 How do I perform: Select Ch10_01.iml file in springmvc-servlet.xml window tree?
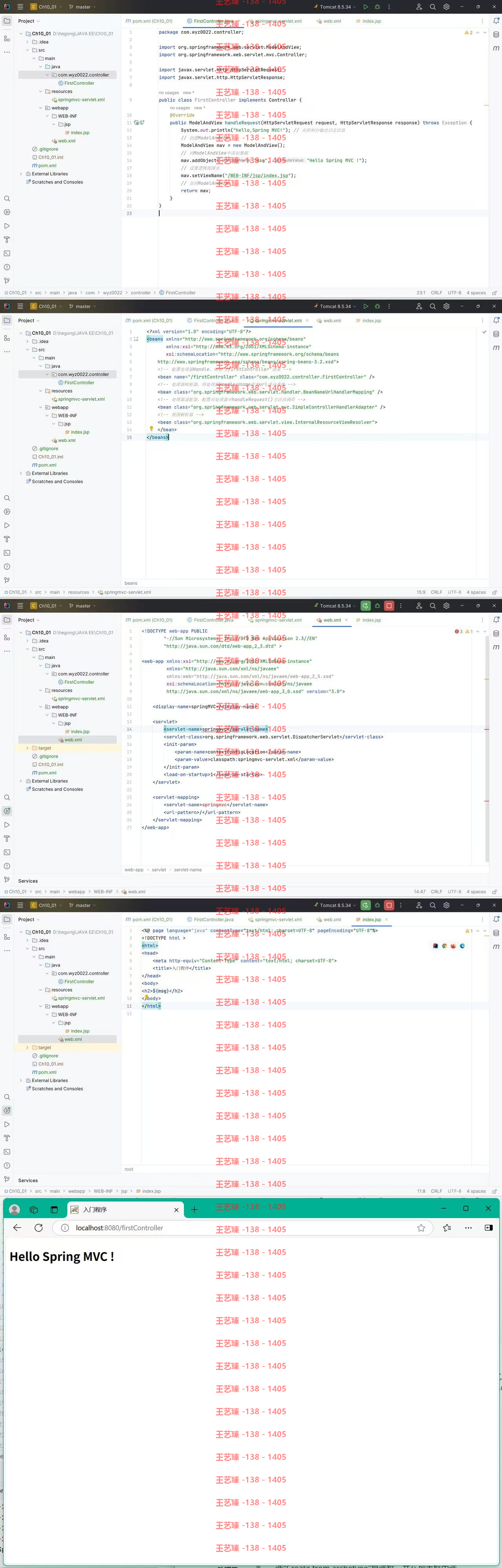click(51, 457)
